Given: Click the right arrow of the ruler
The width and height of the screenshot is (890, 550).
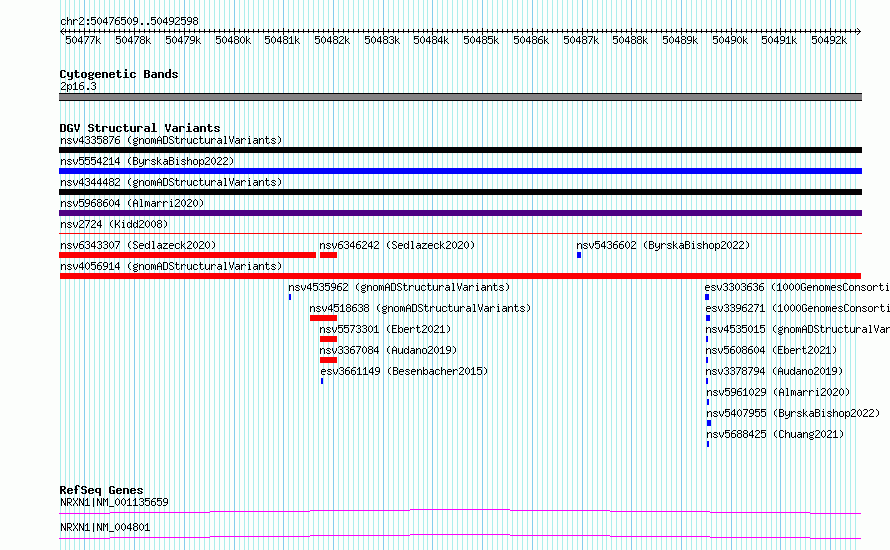Looking at the screenshot, I should tap(858, 32).
